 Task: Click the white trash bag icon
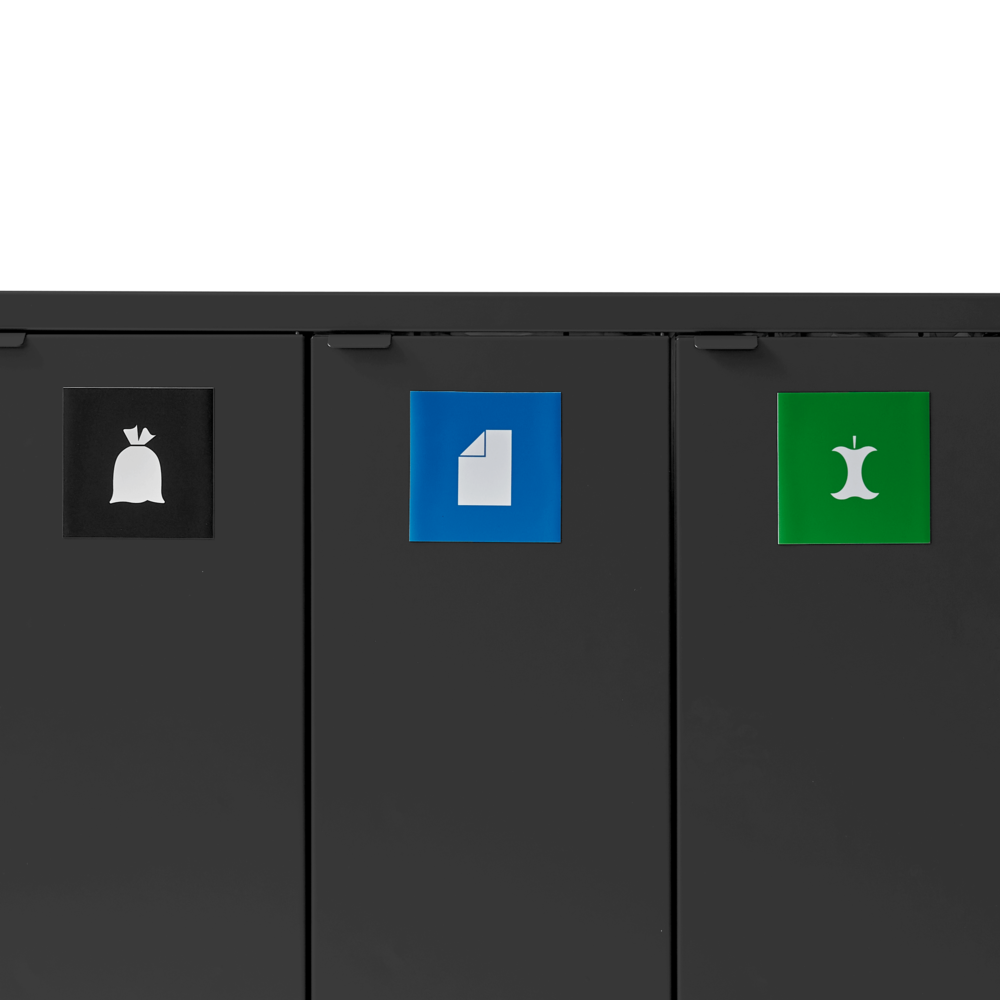pos(137,464)
